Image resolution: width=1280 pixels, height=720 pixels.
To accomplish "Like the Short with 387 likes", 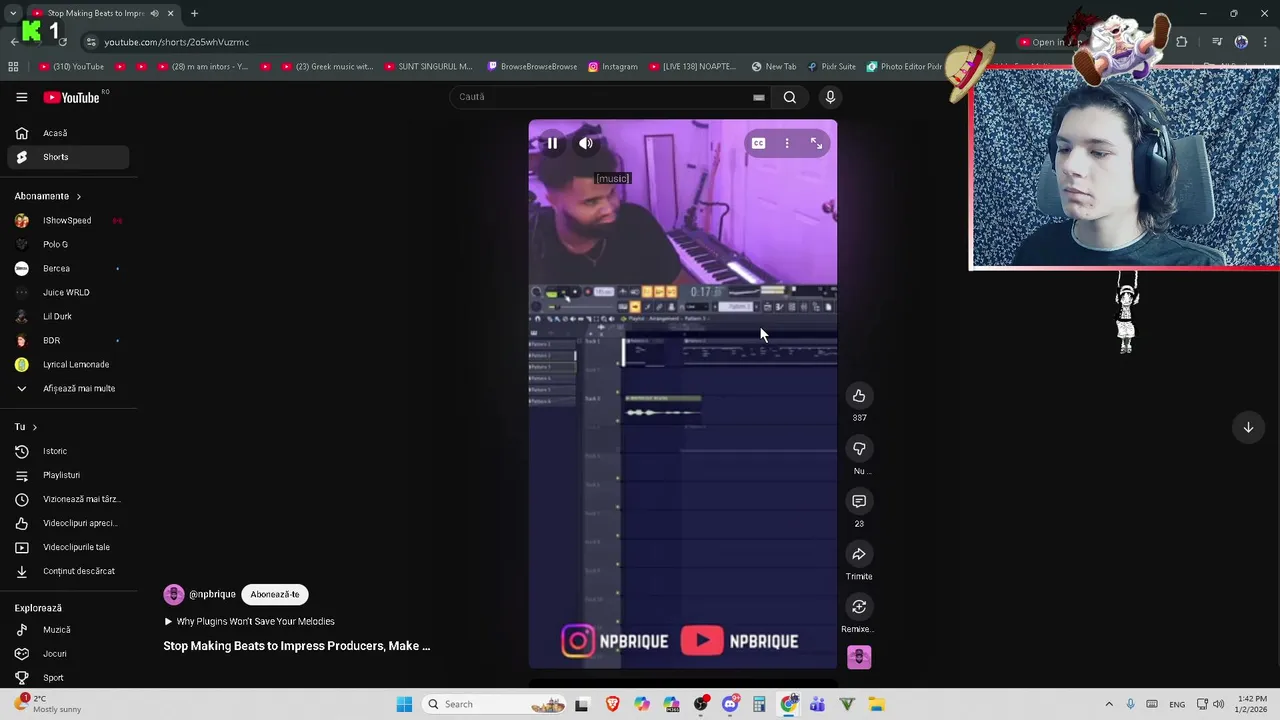I will [x=859, y=396].
